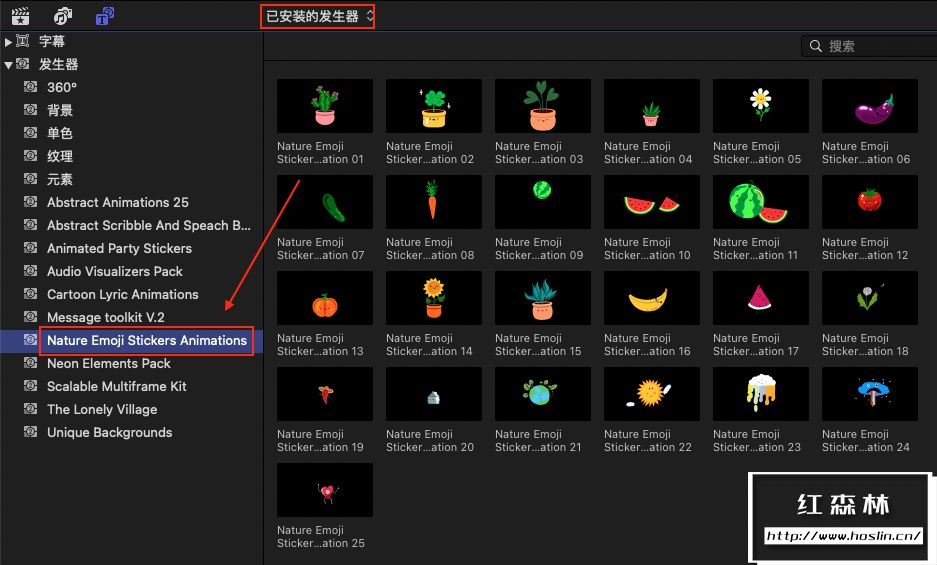Open the Photos and Audio sidebar icon
The width and height of the screenshot is (937, 565).
tap(63, 16)
